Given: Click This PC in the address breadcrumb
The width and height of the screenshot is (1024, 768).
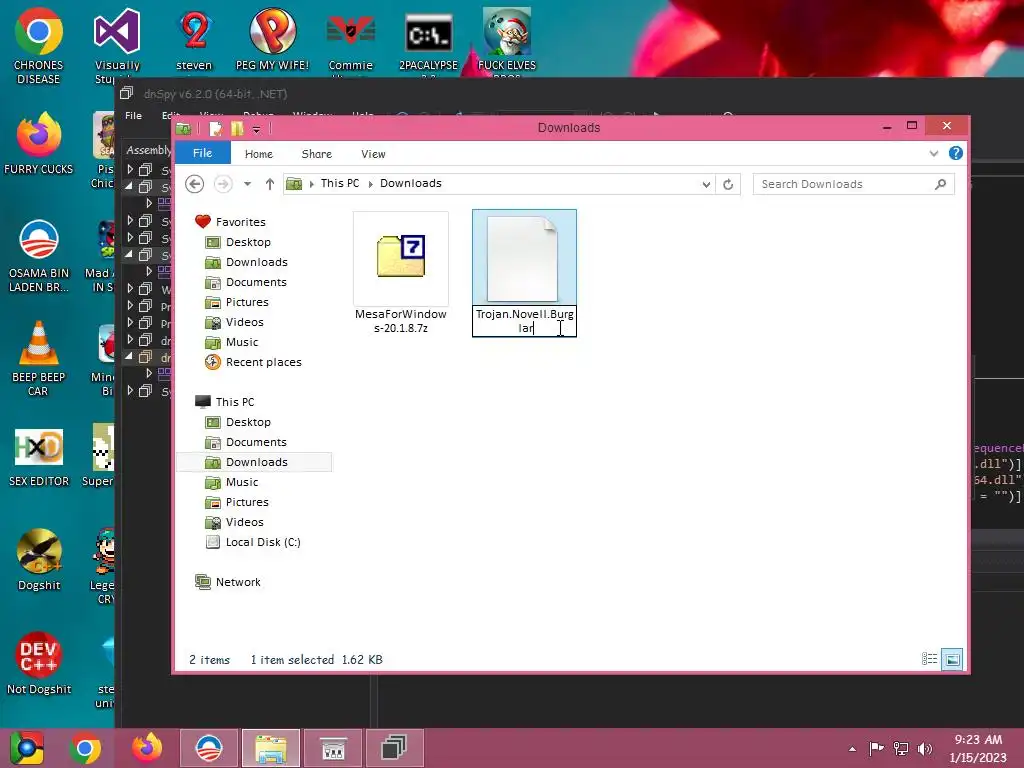Looking at the screenshot, I should point(340,184).
